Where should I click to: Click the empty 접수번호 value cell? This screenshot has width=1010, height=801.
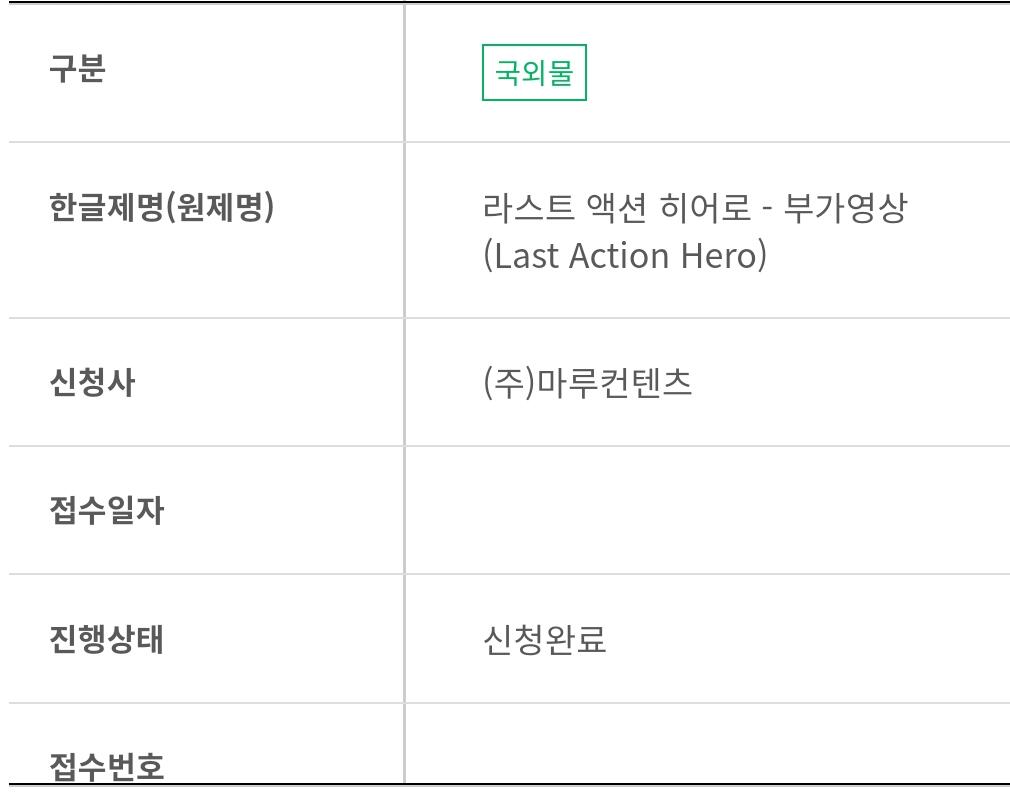(707, 744)
